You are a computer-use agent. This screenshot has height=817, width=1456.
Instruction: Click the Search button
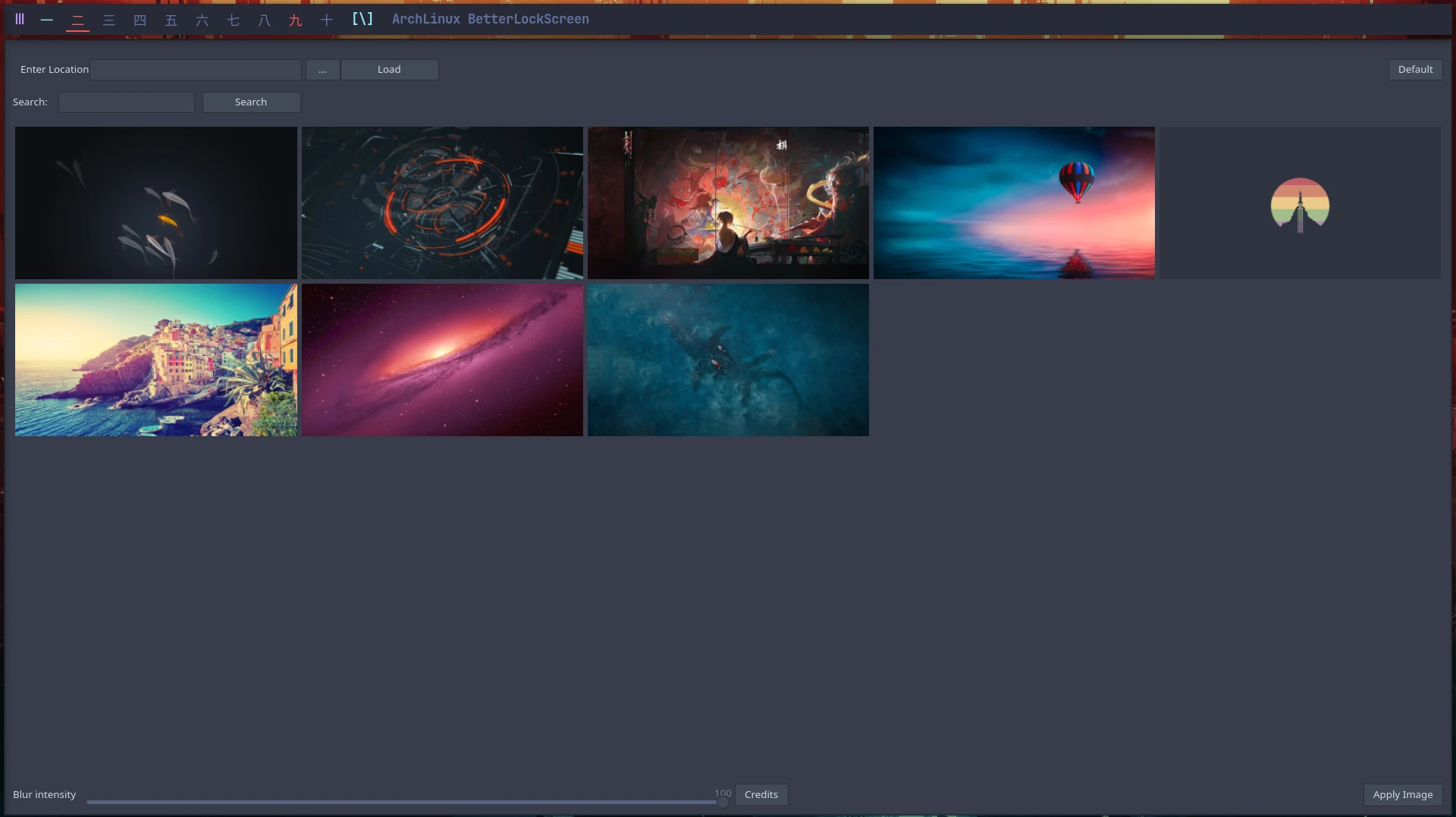(251, 102)
